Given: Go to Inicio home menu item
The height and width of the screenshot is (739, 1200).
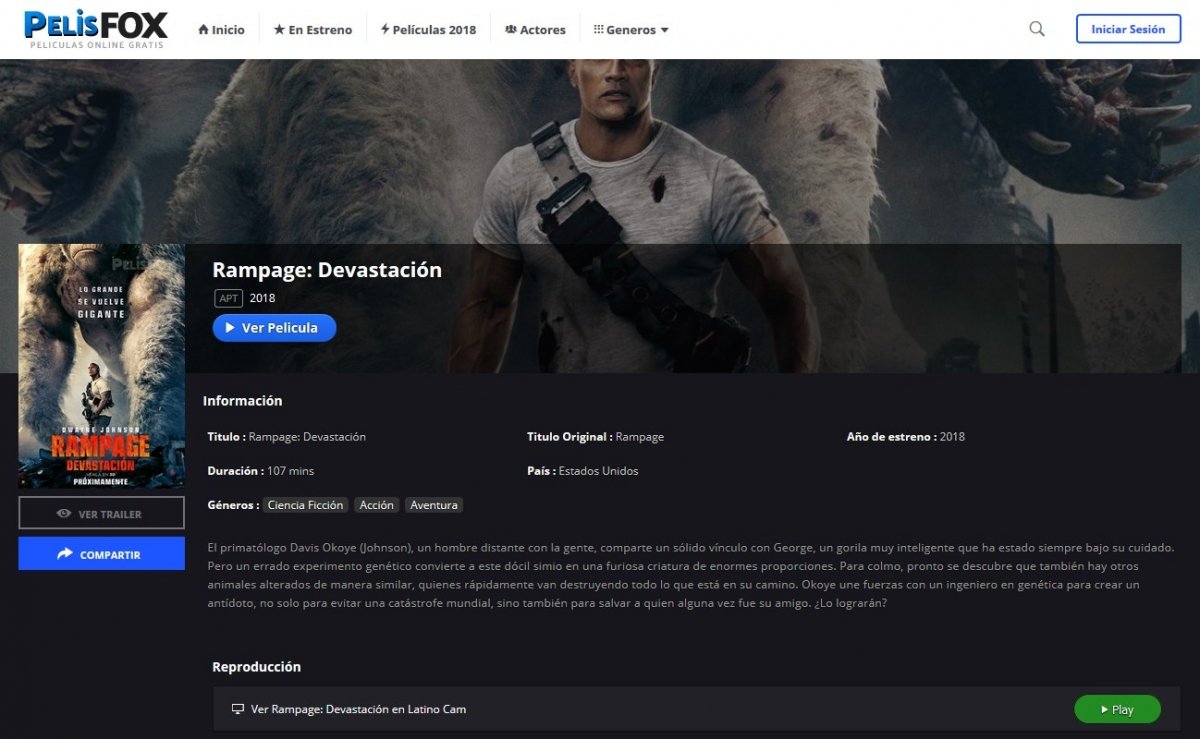Looking at the screenshot, I should tap(221, 30).
